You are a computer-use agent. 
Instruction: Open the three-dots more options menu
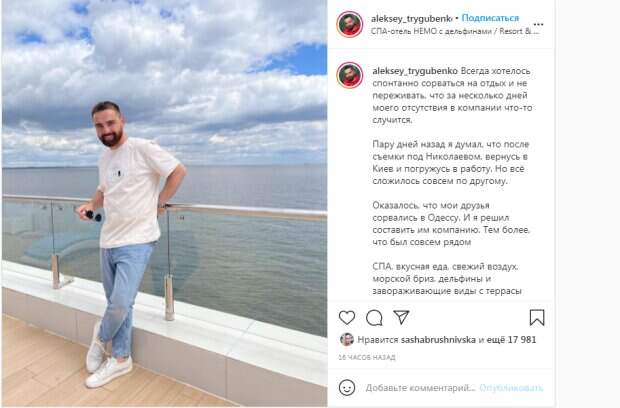click(538, 25)
